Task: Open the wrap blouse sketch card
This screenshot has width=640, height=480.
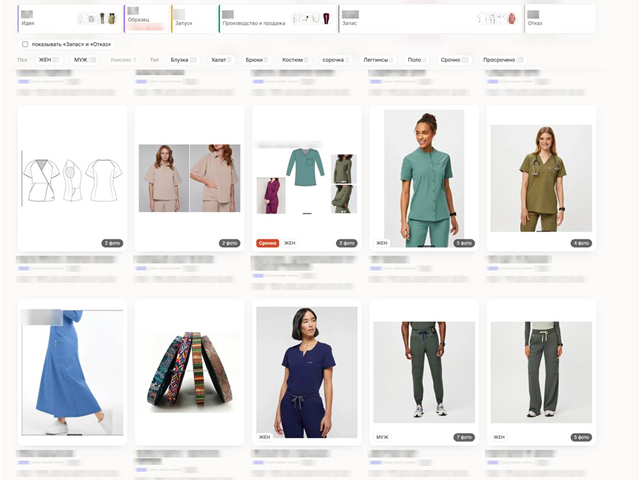Action: click(72, 178)
